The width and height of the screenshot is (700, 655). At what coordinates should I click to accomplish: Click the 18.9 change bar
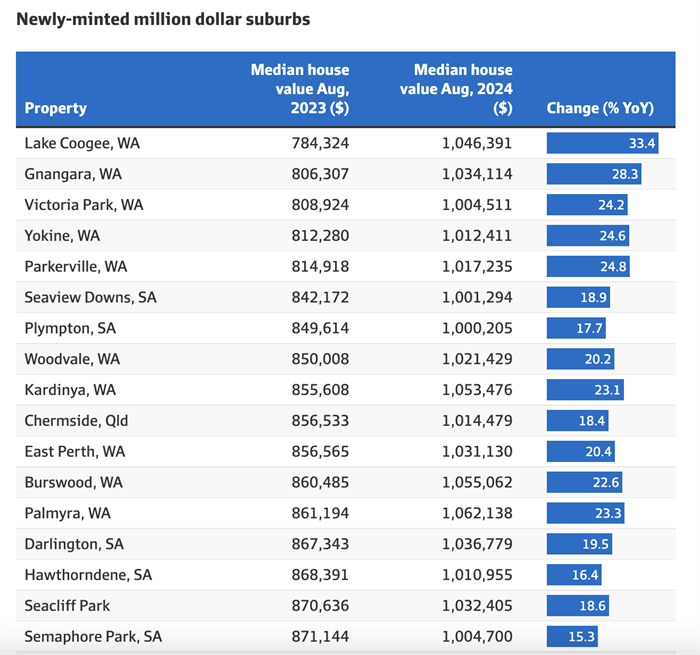coord(578,297)
